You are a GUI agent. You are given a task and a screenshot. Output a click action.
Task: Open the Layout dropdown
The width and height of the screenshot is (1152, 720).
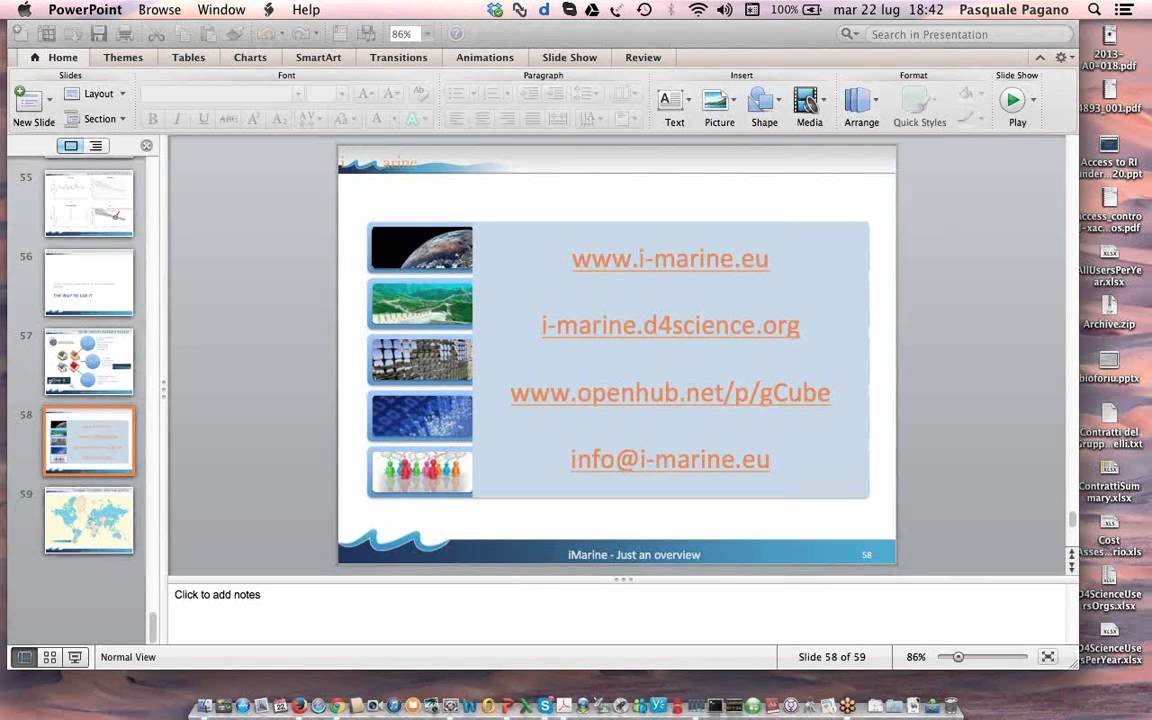coord(96,94)
